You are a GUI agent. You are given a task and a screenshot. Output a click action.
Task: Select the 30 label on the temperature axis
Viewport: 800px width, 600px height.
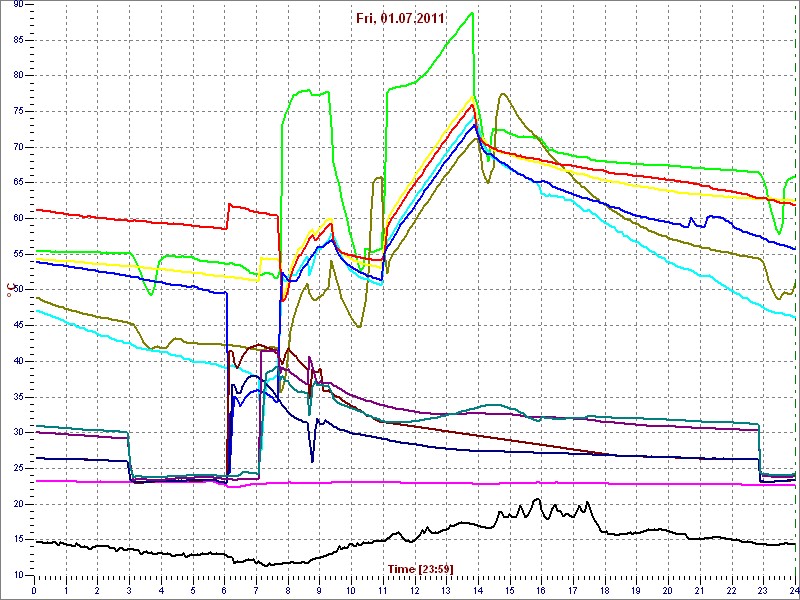click(x=18, y=433)
